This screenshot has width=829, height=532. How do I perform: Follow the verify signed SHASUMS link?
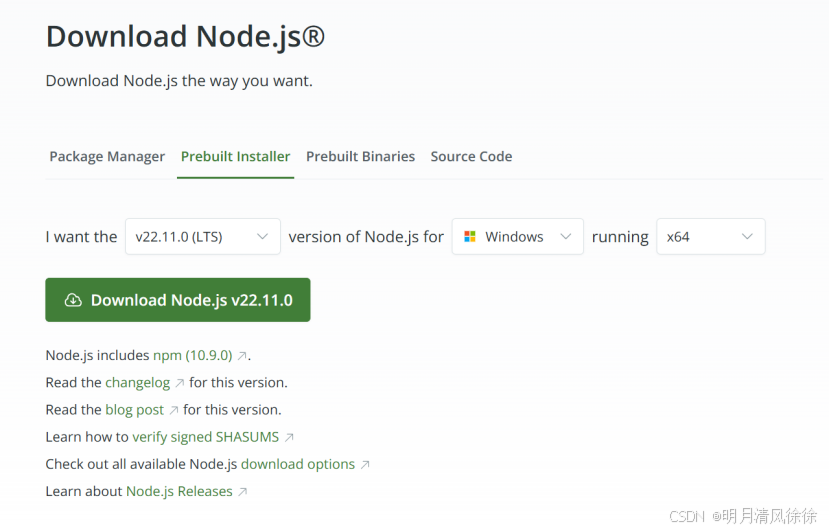[205, 437]
